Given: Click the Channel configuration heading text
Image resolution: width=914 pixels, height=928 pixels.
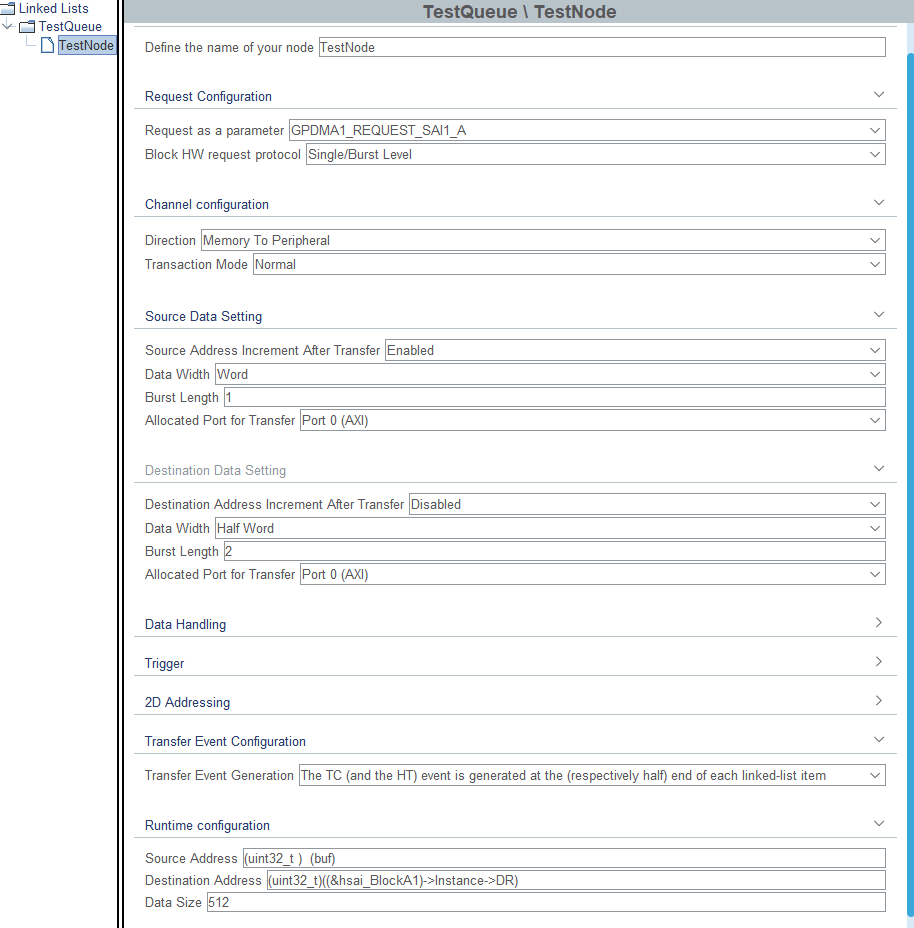Looking at the screenshot, I should pyautogui.click(x=207, y=204).
